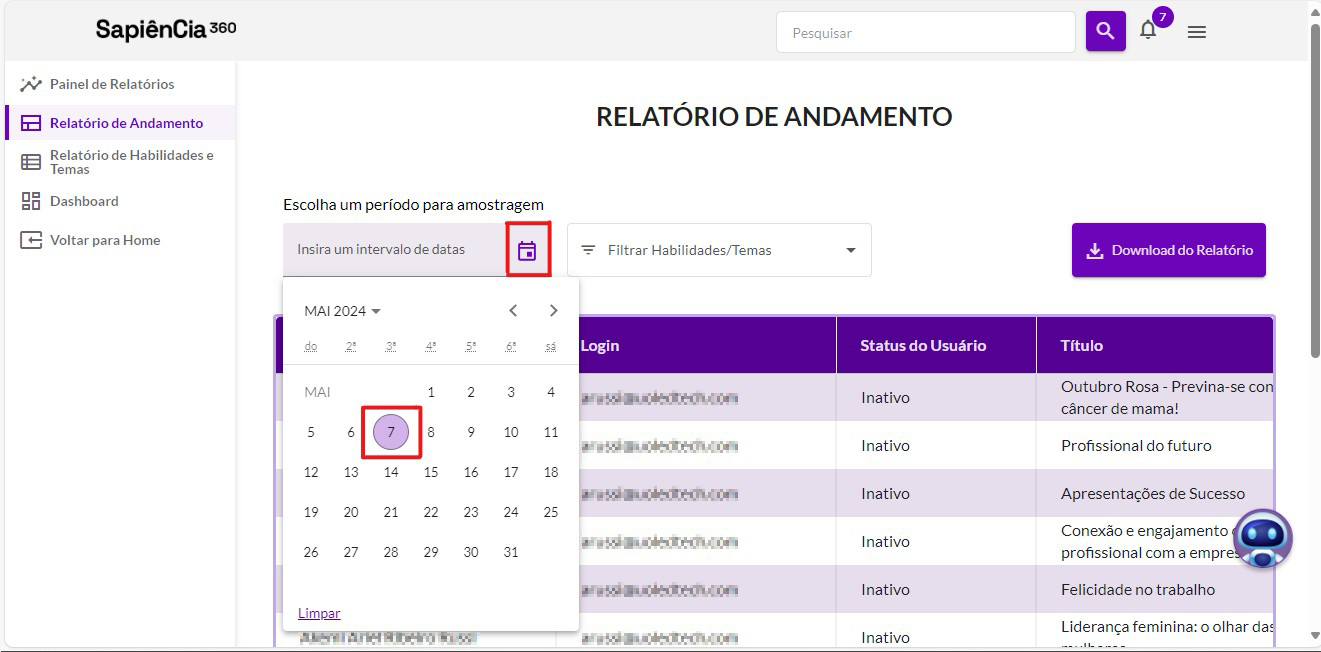Select May 27 in calendar
1321x652 pixels.
pyautogui.click(x=351, y=552)
